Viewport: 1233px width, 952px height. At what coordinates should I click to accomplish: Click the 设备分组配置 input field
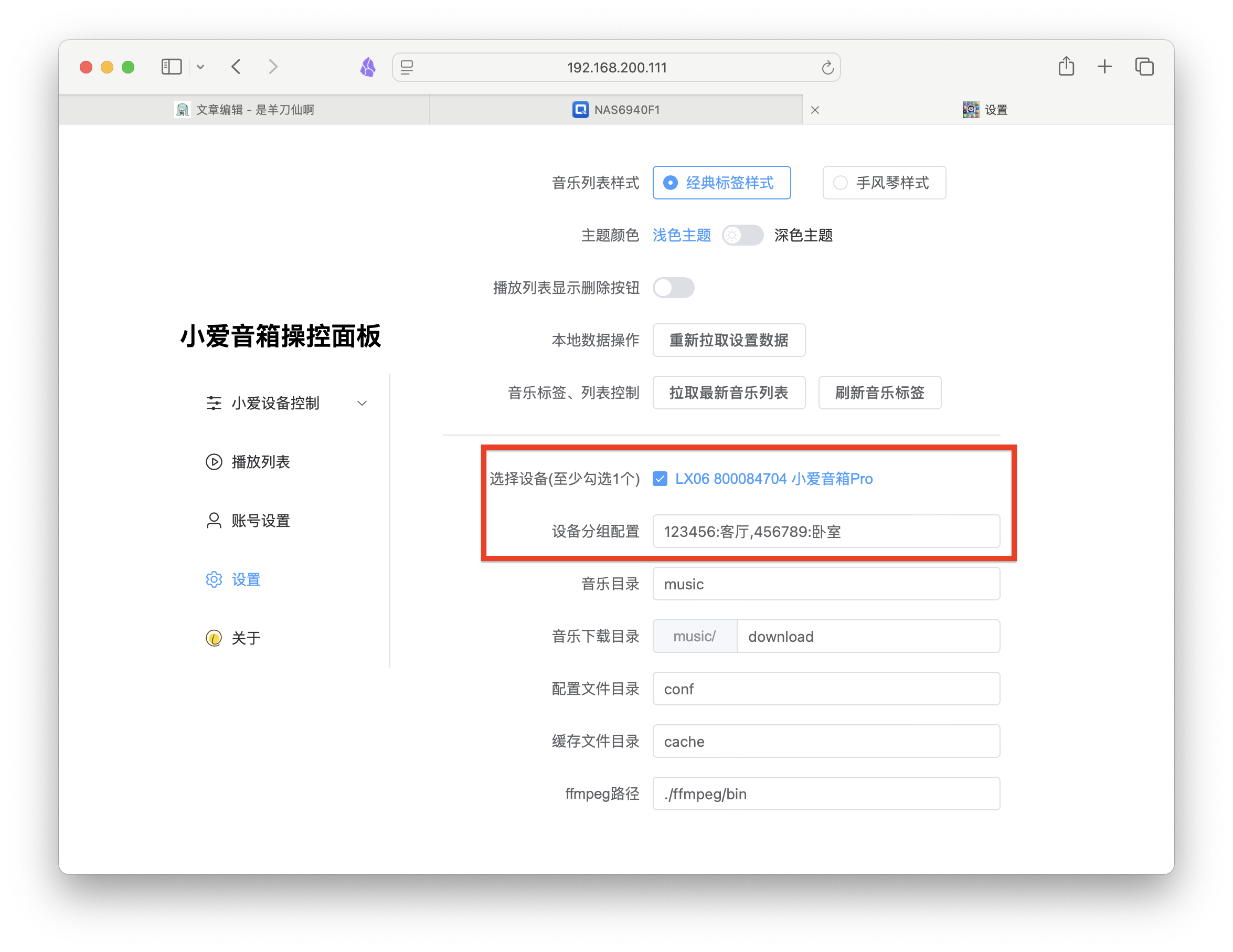pos(826,531)
